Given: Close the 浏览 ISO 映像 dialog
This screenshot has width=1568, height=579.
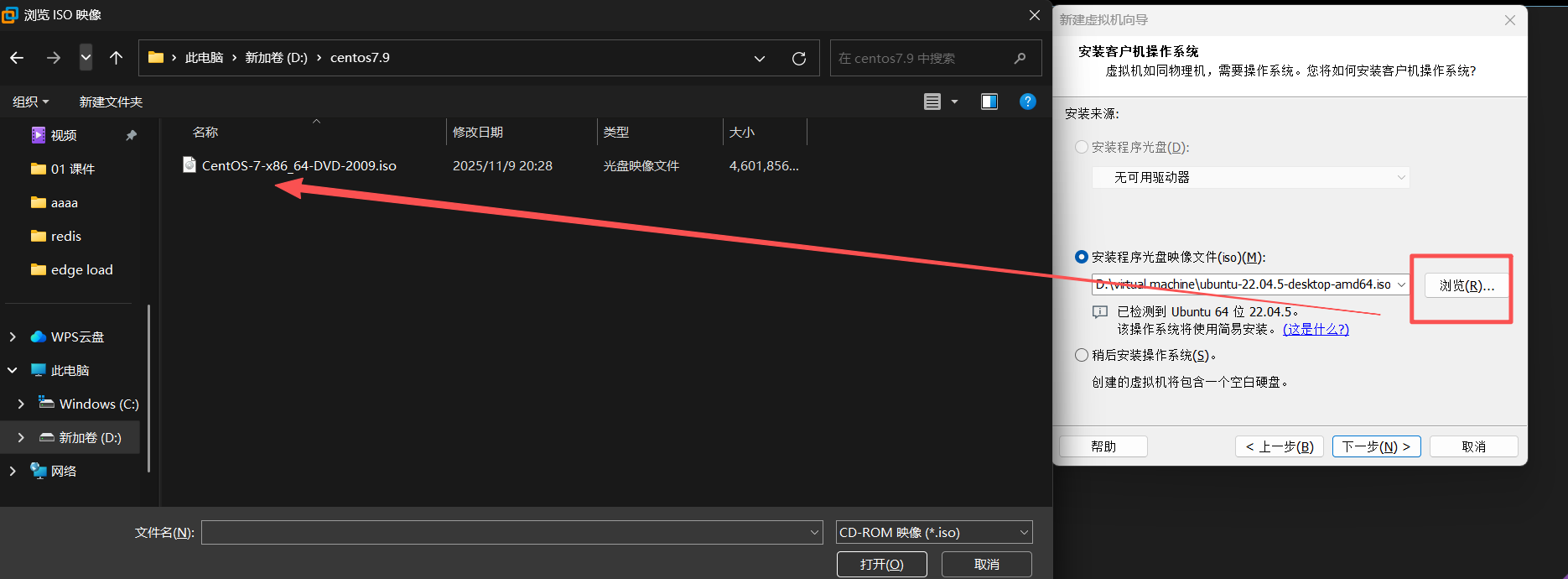Looking at the screenshot, I should tap(1035, 15).
